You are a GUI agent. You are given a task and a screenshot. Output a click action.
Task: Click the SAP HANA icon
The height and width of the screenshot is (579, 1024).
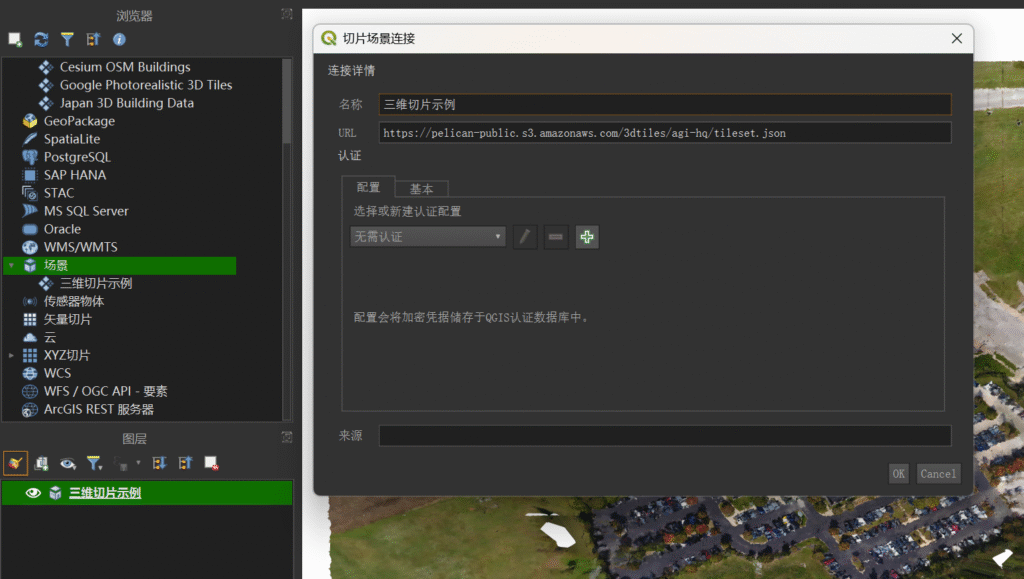pyautogui.click(x=30, y=175)
